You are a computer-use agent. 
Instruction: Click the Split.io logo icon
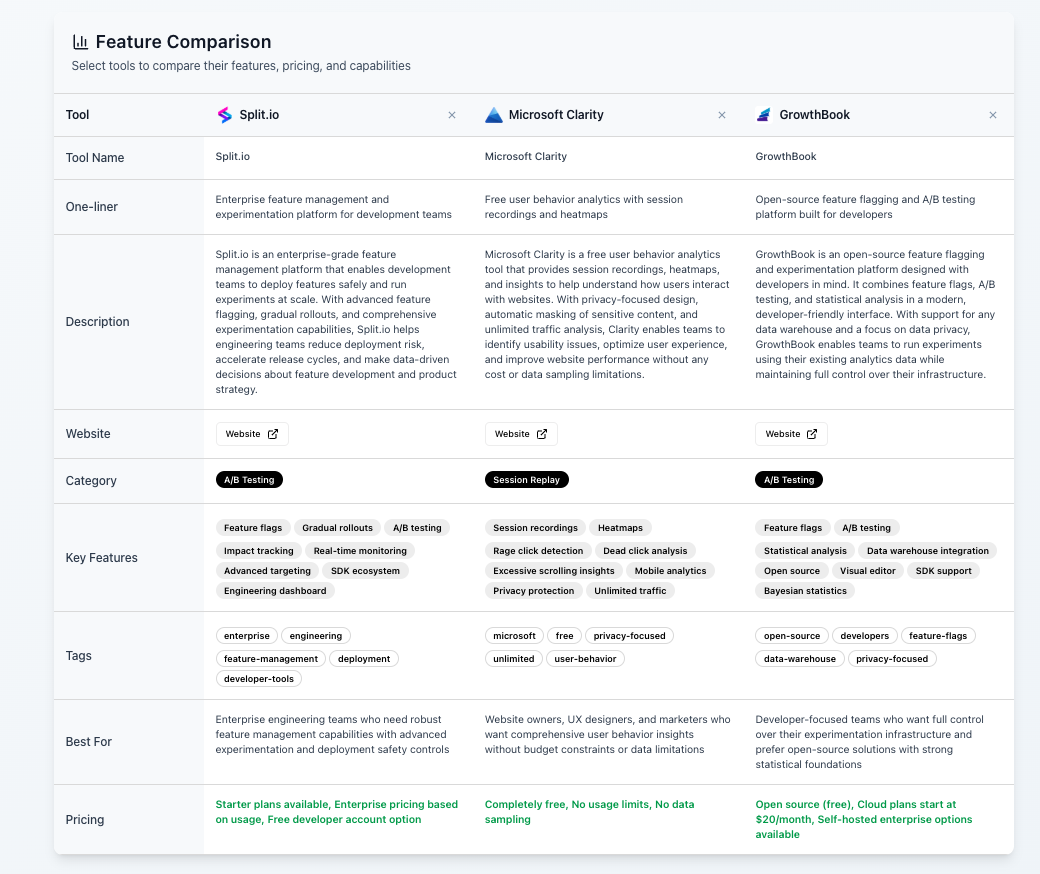[225, 115]
